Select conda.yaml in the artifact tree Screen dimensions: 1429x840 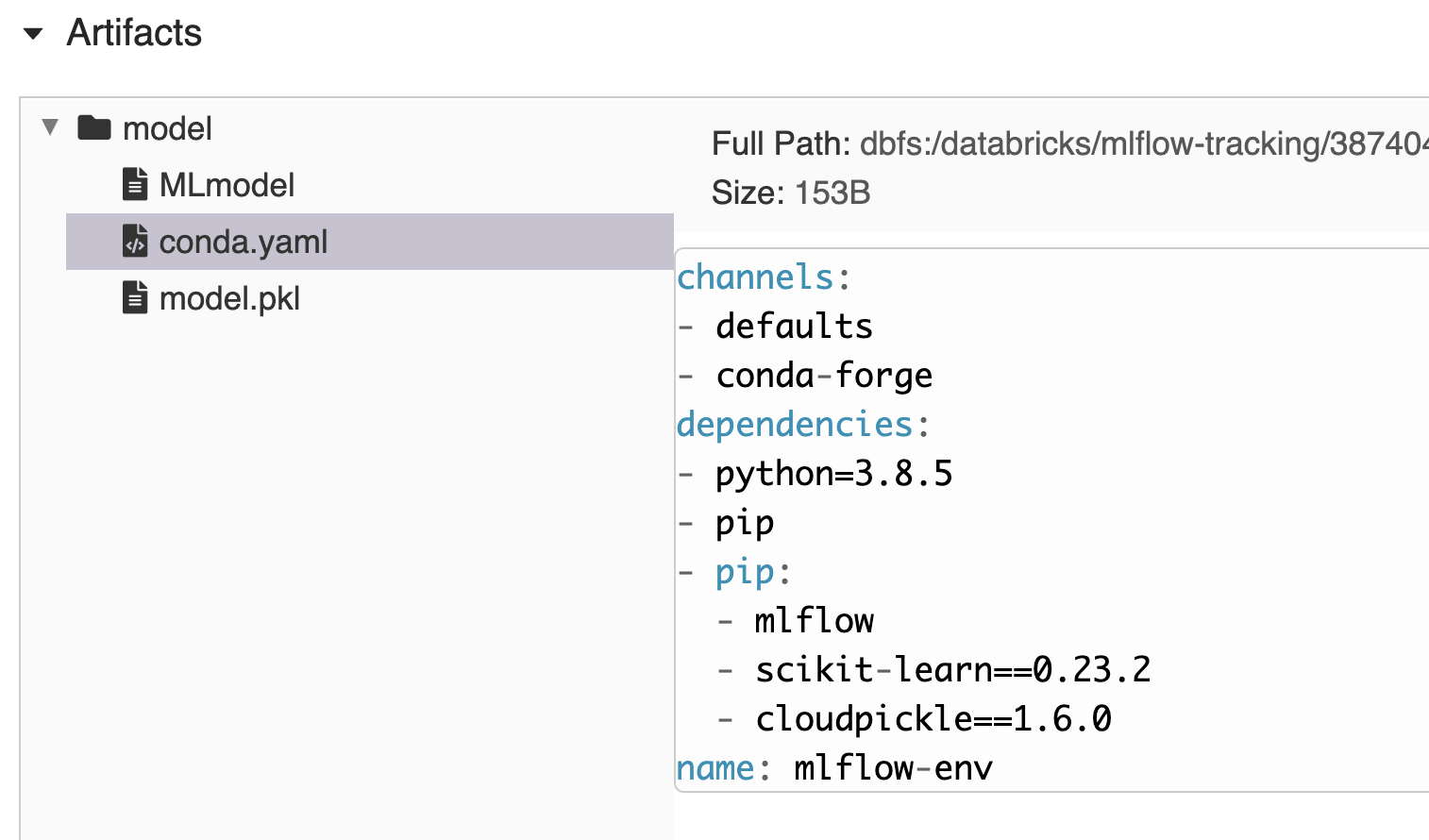click(x=243, y=242)
